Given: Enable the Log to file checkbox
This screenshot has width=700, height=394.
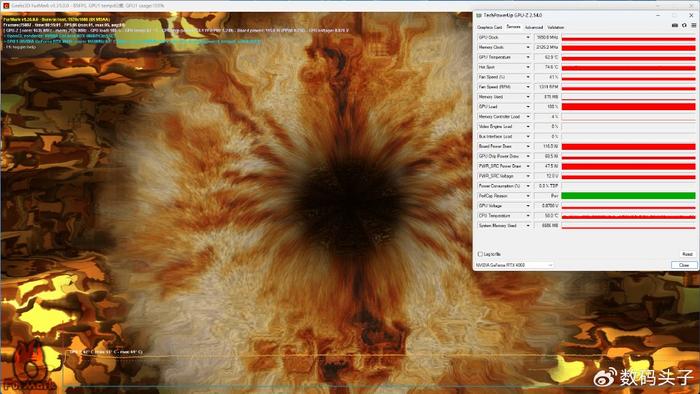Looking at the screenshot, I should tap(480, 254).
